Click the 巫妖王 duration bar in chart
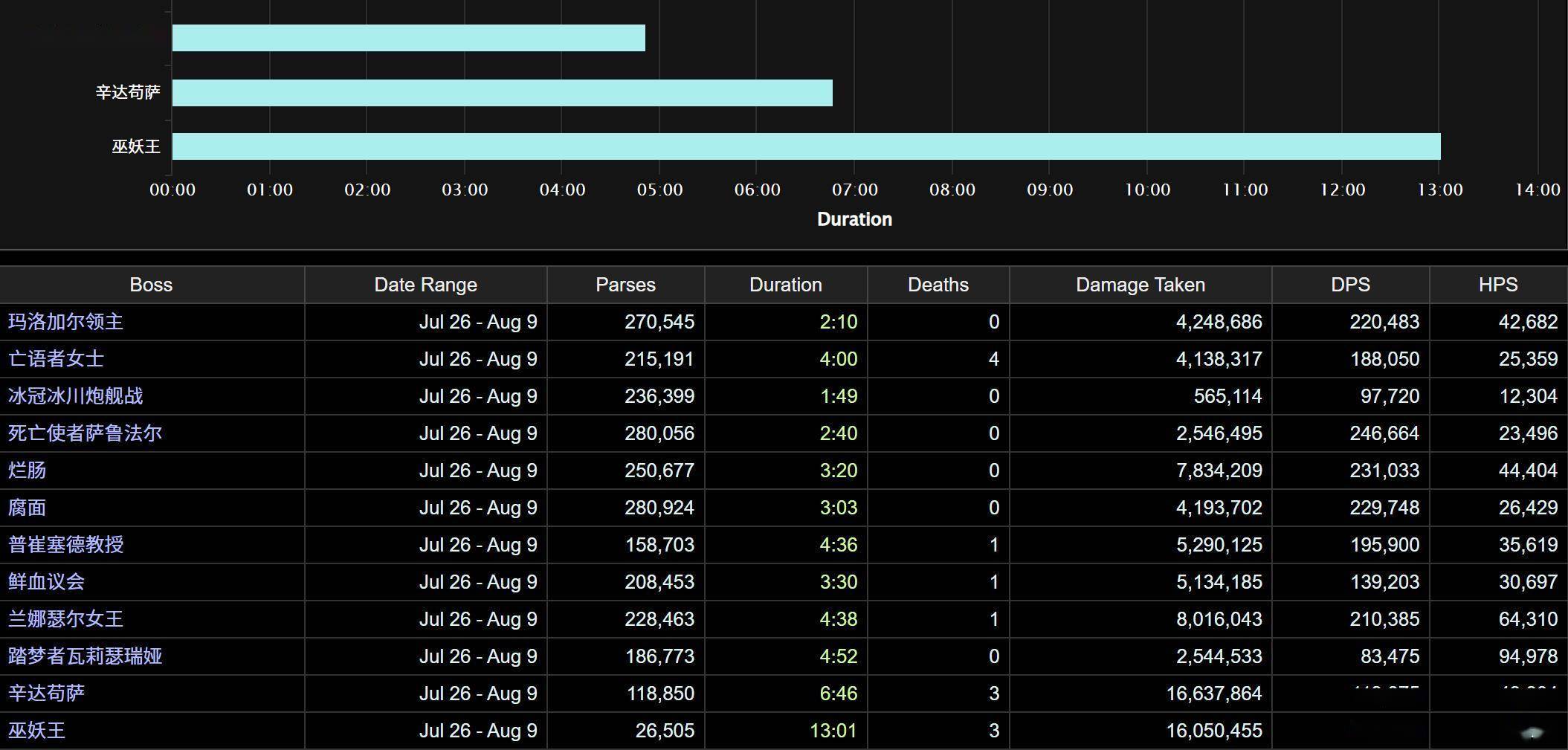This screenshot has width=1568, height=750. pyautogui.click(x=806, y=146)
